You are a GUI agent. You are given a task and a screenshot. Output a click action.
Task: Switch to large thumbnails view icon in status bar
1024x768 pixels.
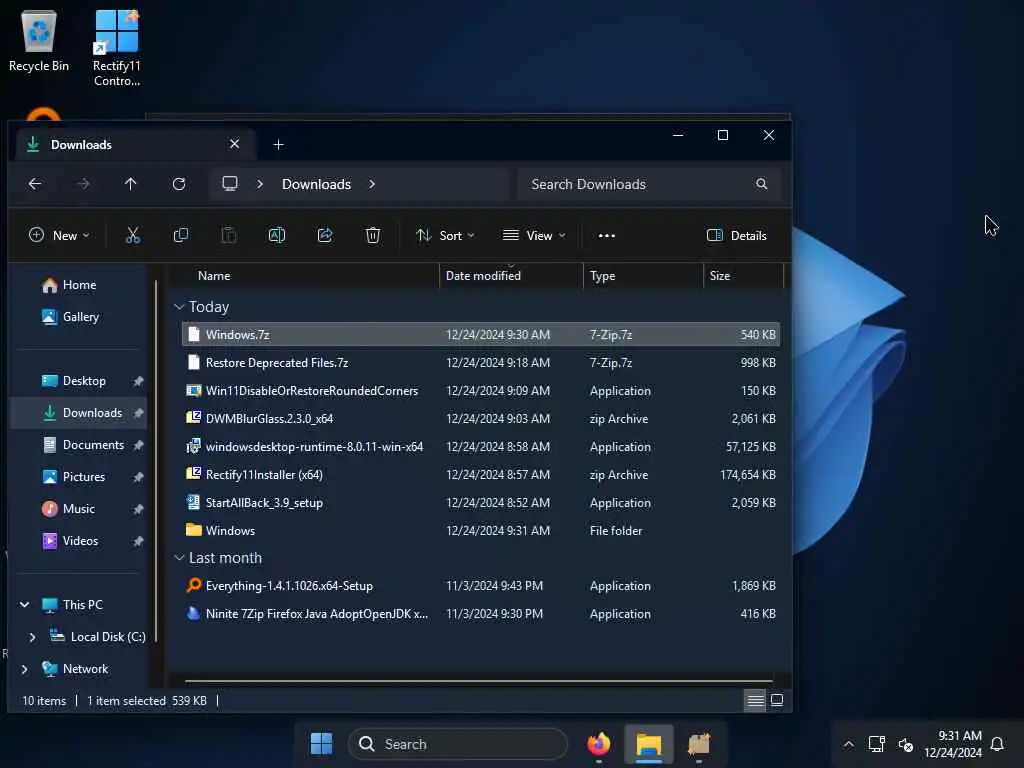(x=776, y=701)
